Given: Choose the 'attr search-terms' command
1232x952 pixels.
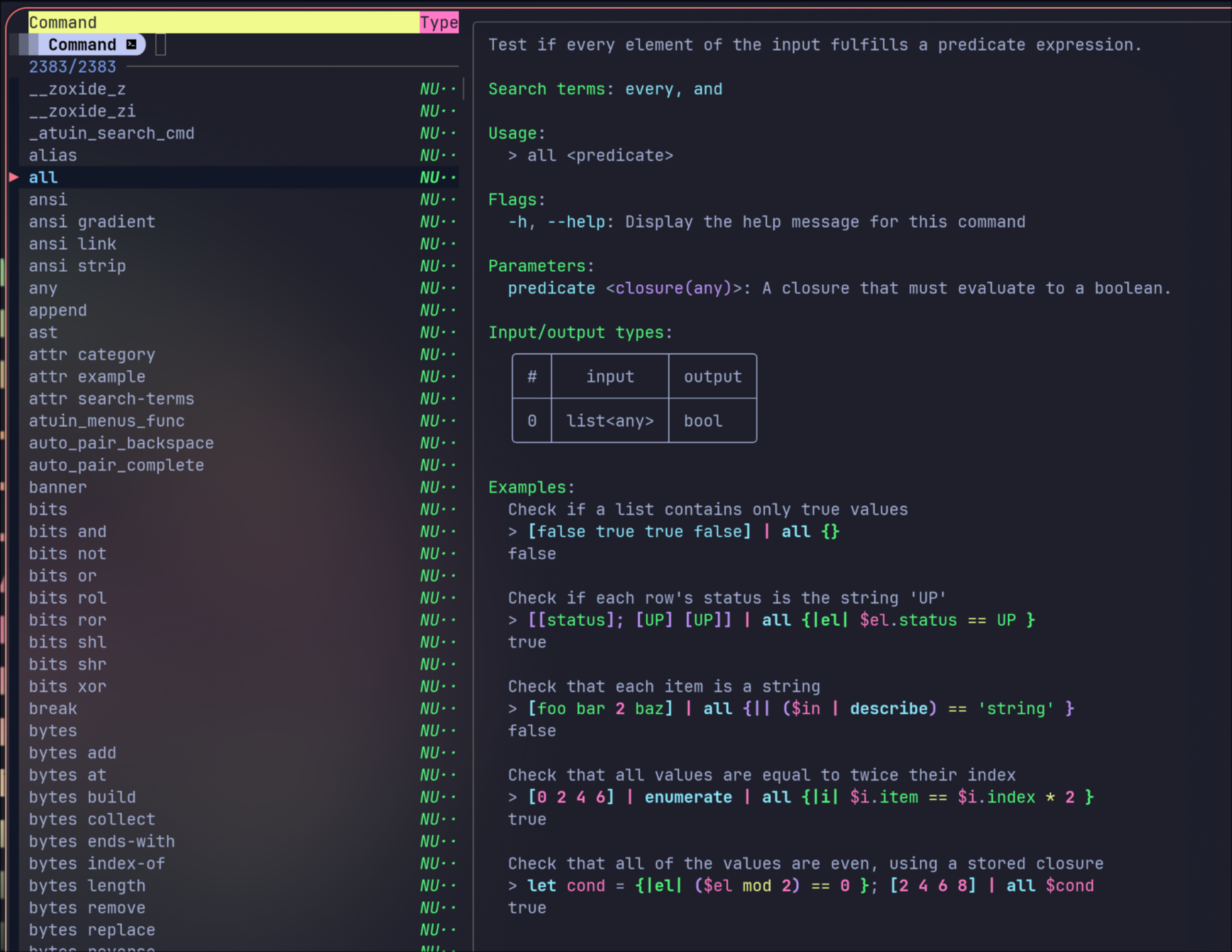Looking at the screenshot, I should [111, 399].
